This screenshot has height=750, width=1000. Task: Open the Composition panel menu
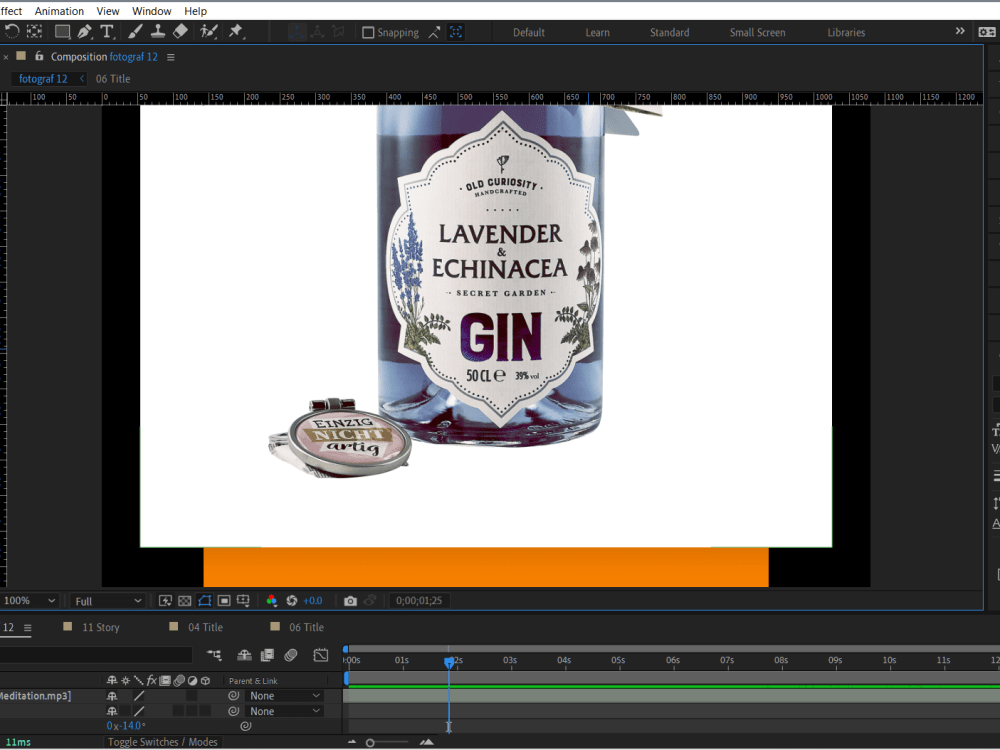(x=170, y=57)
